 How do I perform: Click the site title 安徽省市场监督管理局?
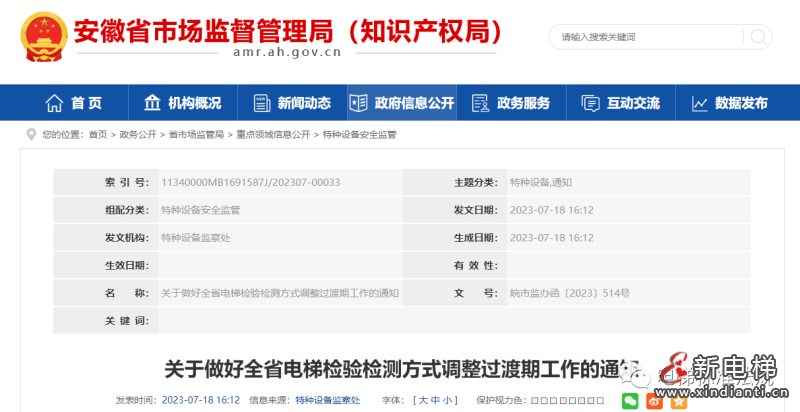pos(204,31)
